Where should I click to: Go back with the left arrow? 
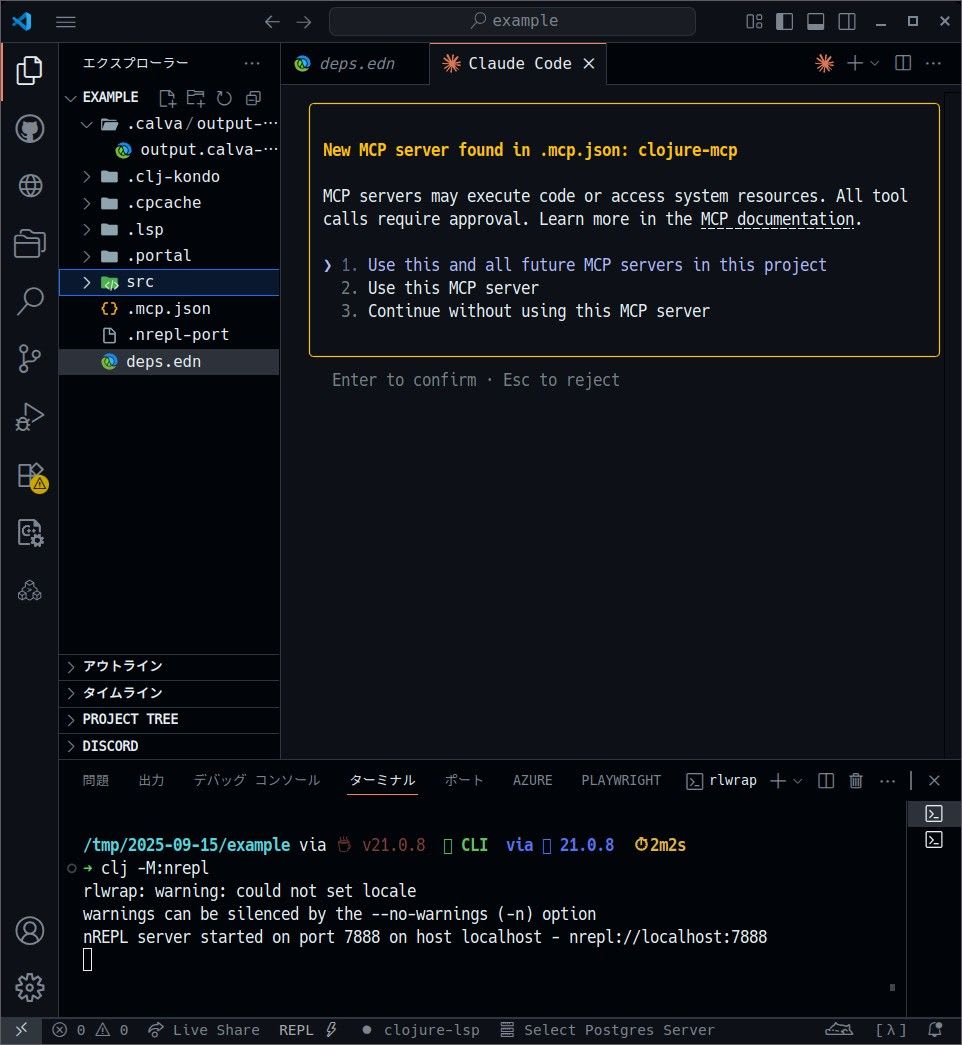(272, 22)
